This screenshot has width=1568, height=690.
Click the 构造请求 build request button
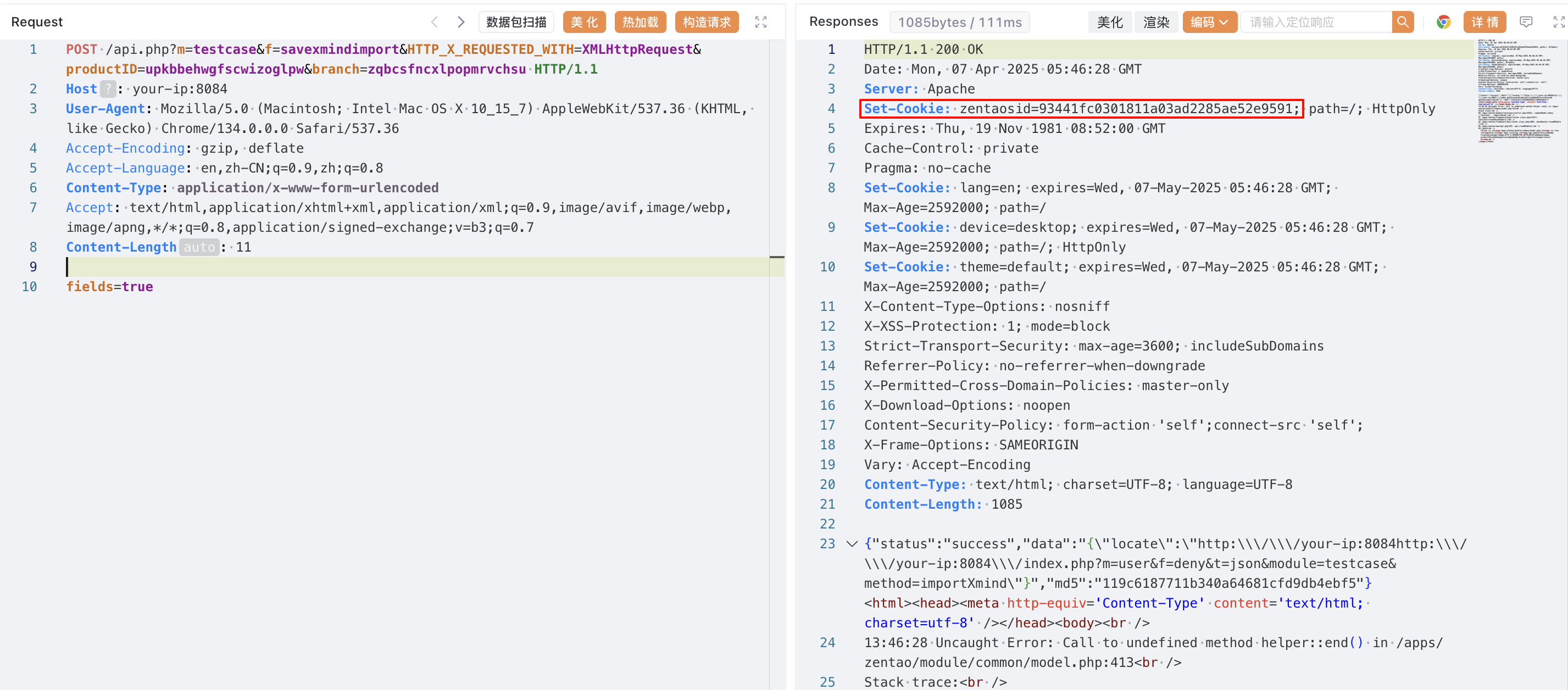[706, 23]
